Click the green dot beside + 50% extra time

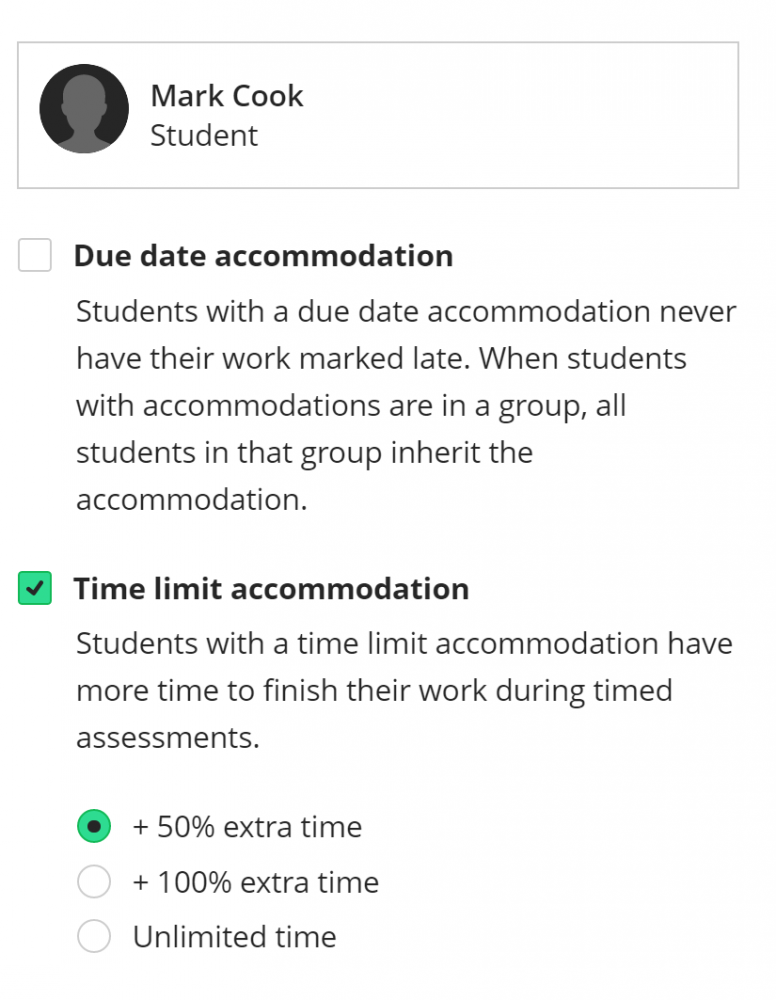click(94, 827)
